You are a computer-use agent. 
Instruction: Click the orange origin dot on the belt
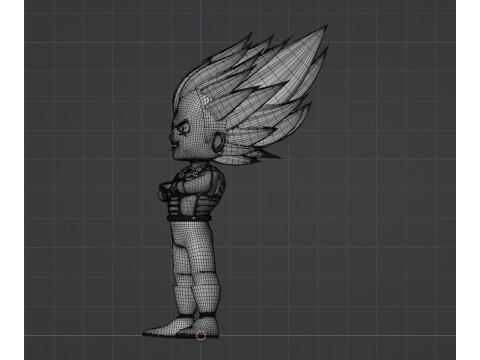[x=194, y=218]
